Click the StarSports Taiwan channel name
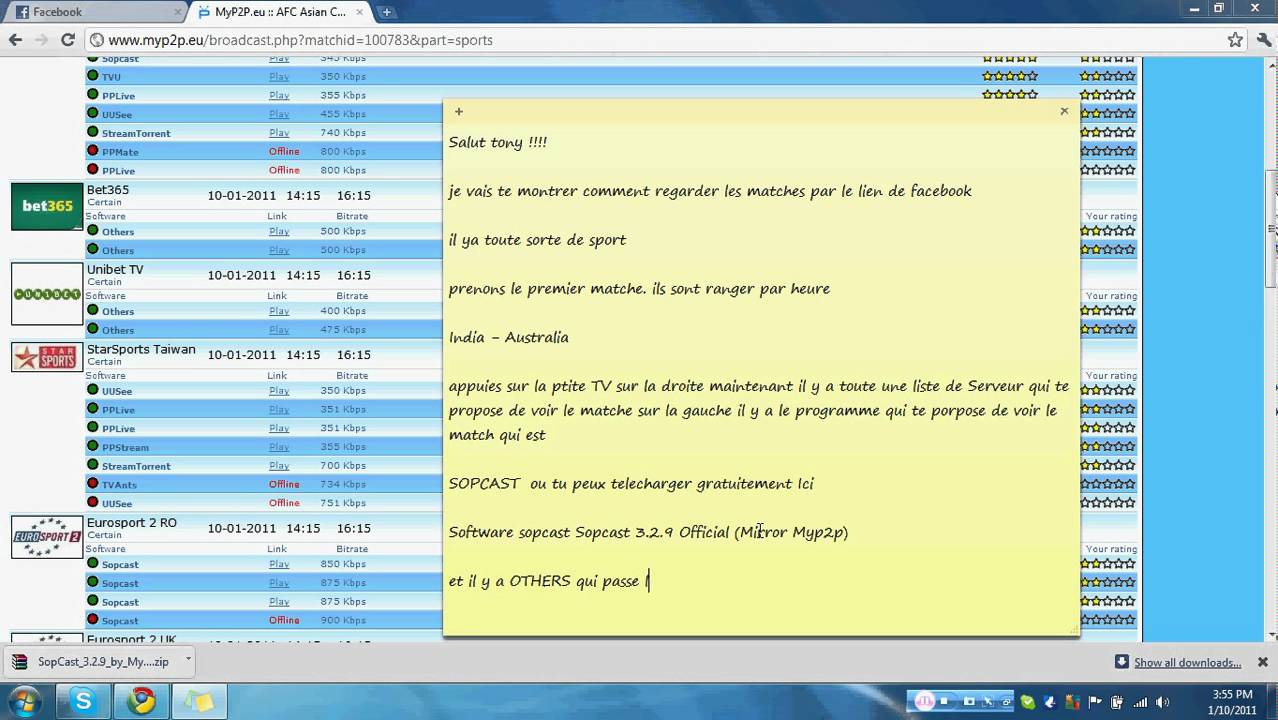Screen dimensions: 1278x720 (141, 350)
